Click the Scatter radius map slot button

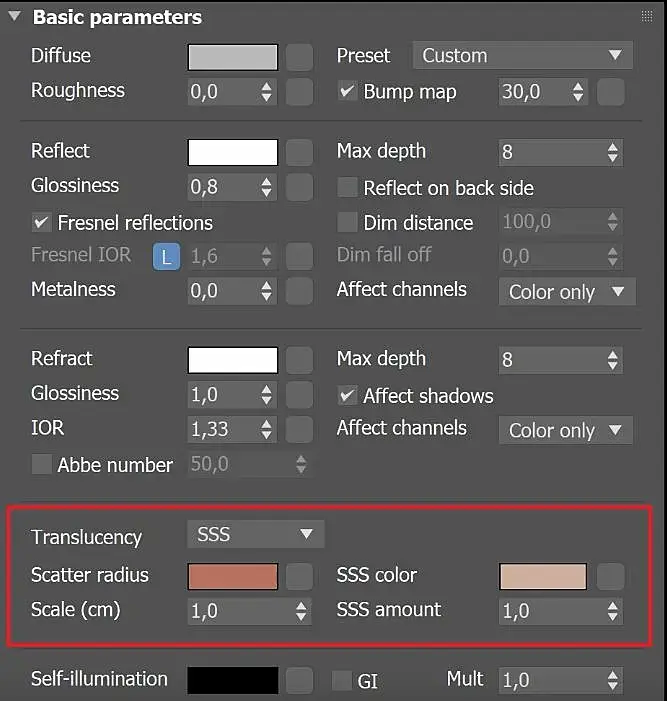point(300,577)
